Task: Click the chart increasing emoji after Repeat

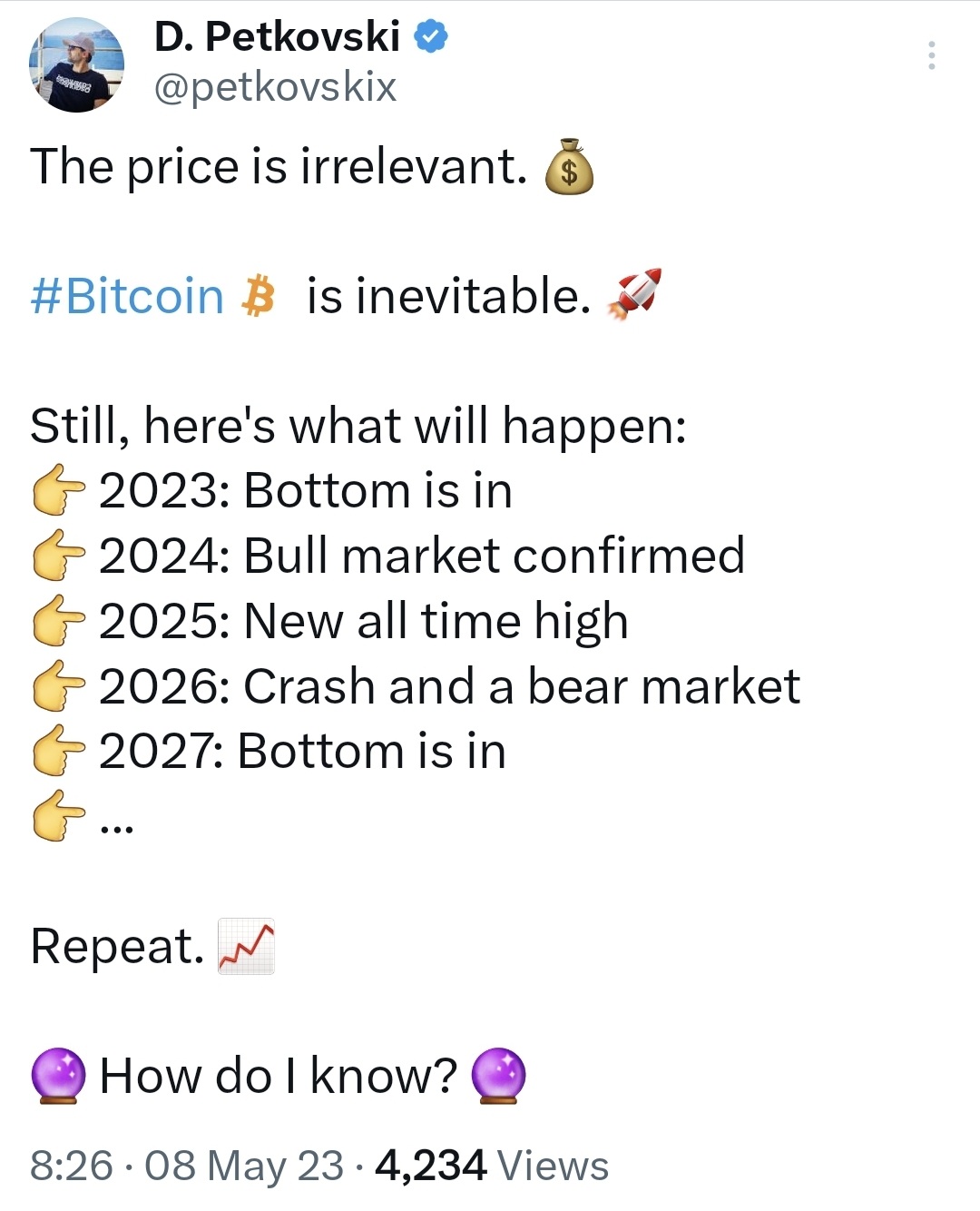Action: 246,946
